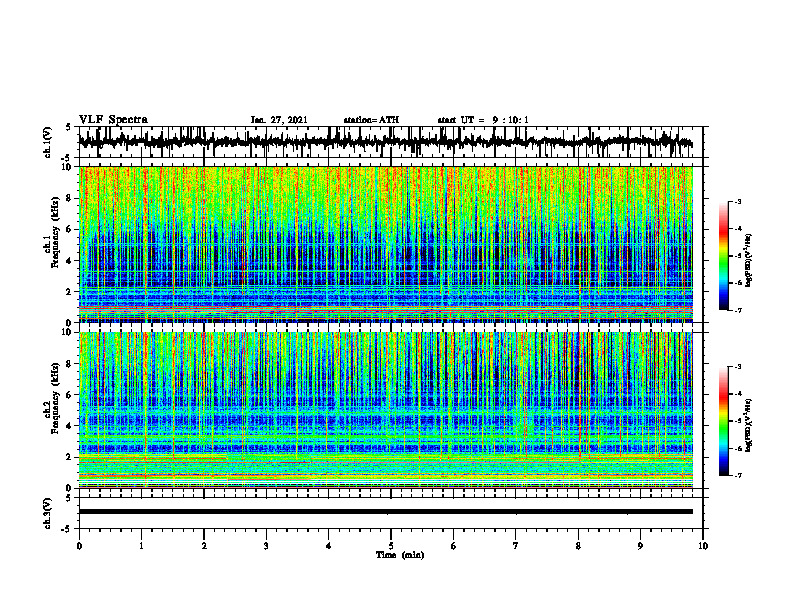This screenshot has width=792, height=612.
Task: Click time axis tick label "7"
Action: click(516, 546)
